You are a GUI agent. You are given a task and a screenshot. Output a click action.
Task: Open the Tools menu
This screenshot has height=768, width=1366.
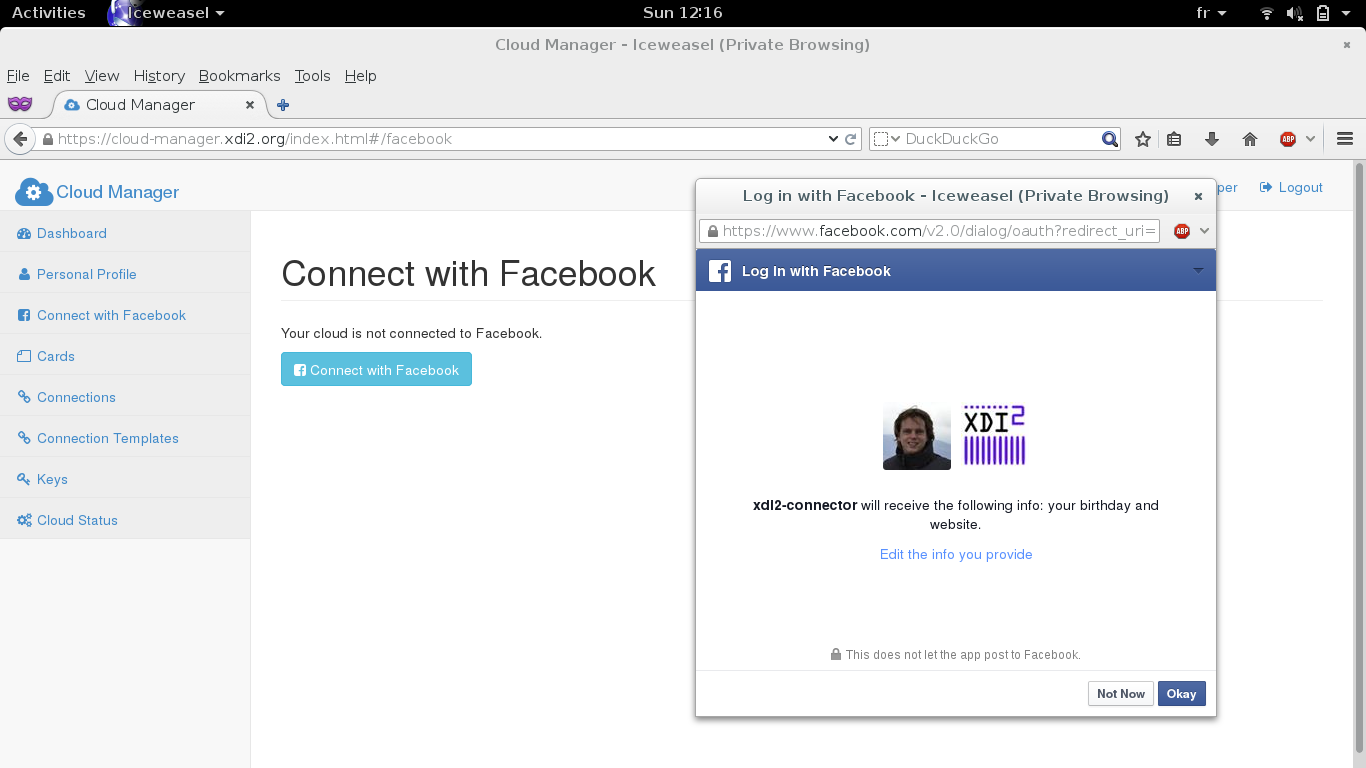(312, 76)
